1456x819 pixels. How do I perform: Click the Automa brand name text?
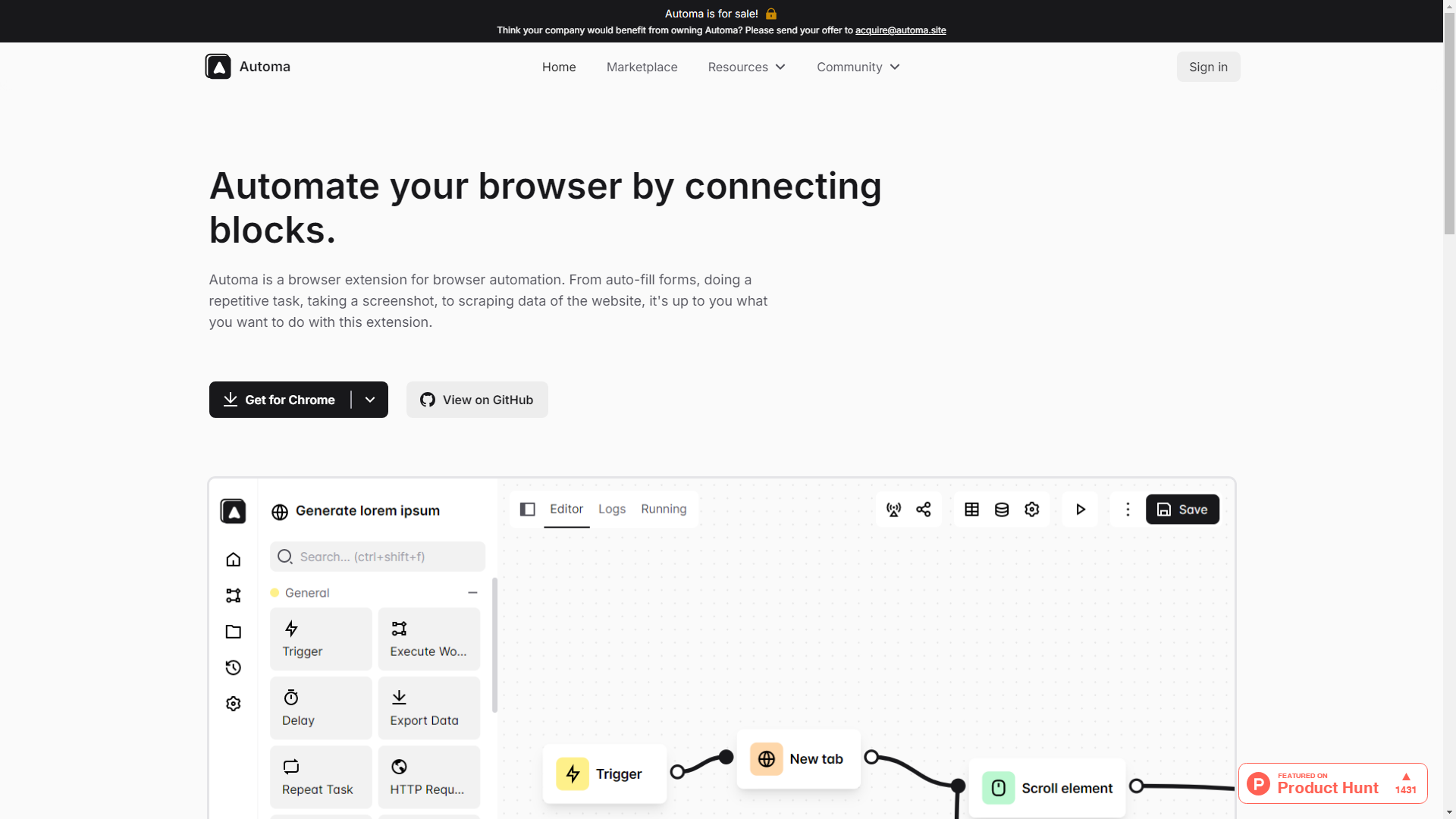pyautogui.click(x=265, y=67)
